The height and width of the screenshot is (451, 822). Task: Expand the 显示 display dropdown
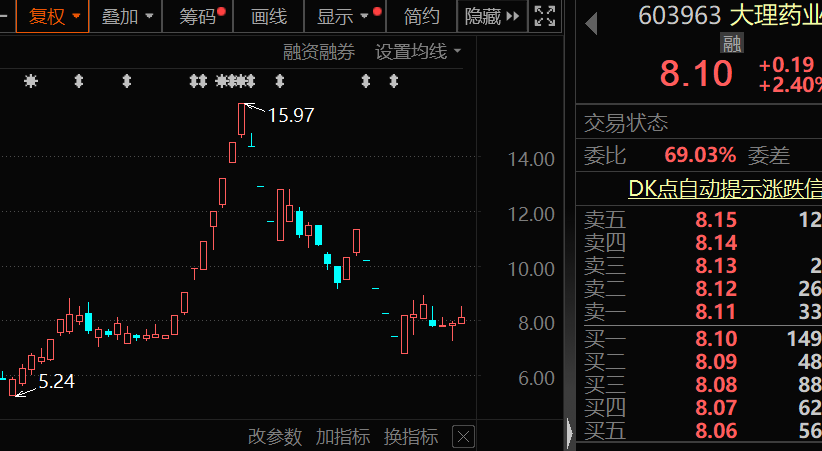pos(345,16)
